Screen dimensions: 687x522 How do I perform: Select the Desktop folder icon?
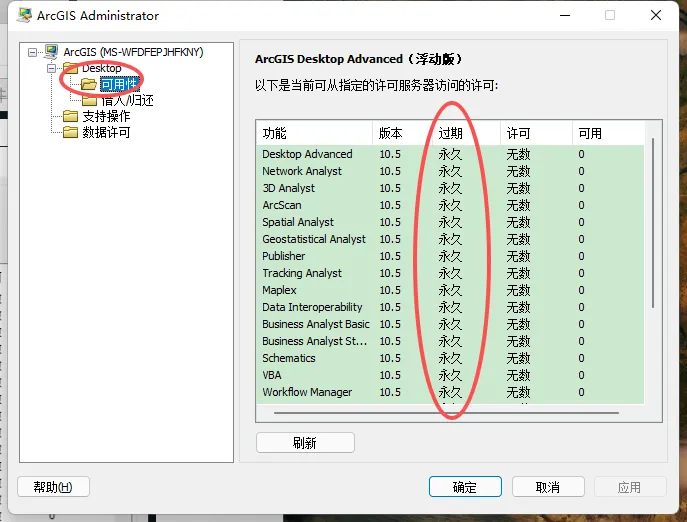(70, 68)
